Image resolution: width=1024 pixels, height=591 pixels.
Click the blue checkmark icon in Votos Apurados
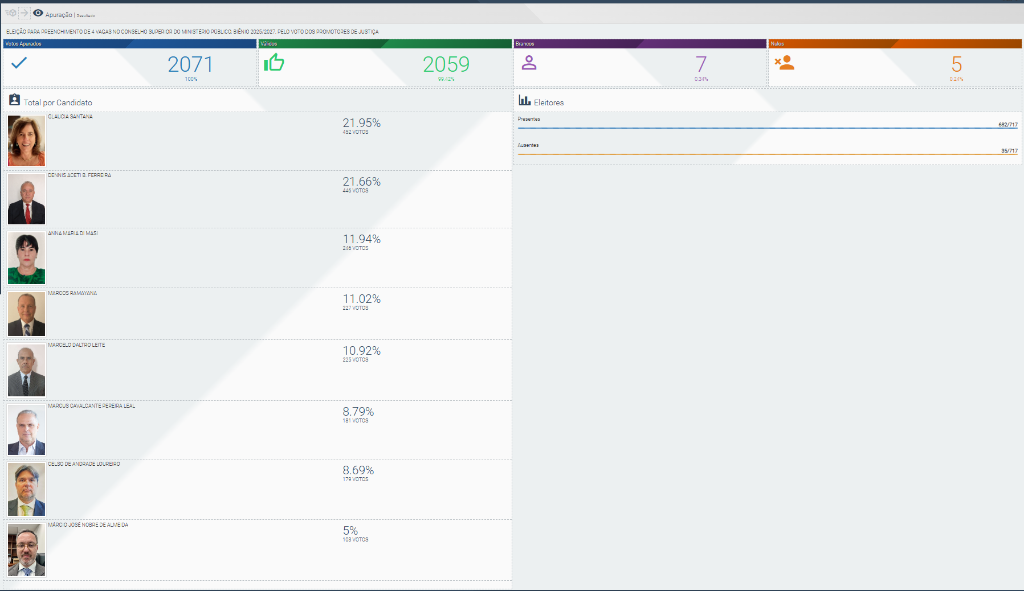click(x=17, y=62)
